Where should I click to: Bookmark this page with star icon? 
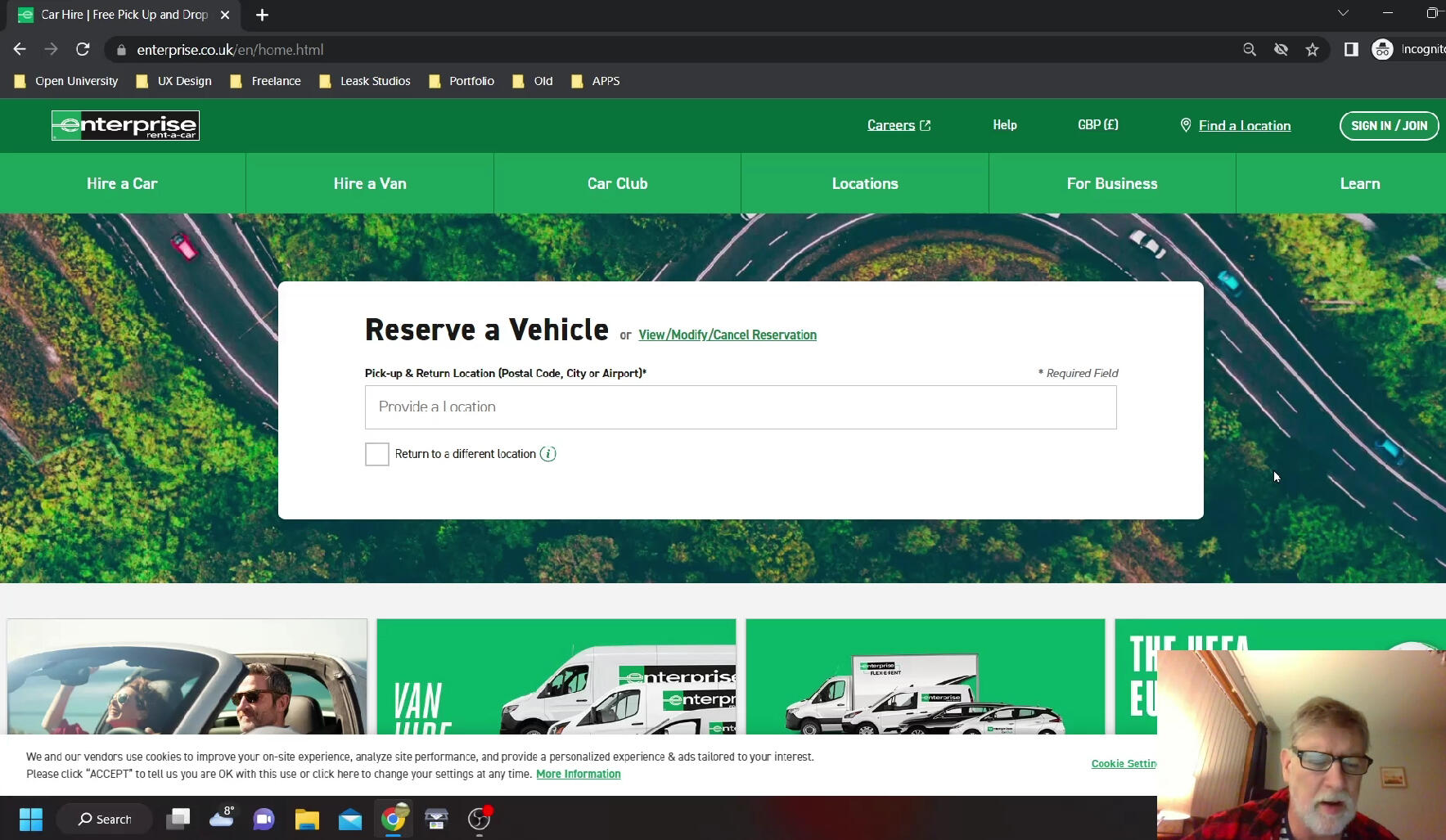click(1313, 50)
